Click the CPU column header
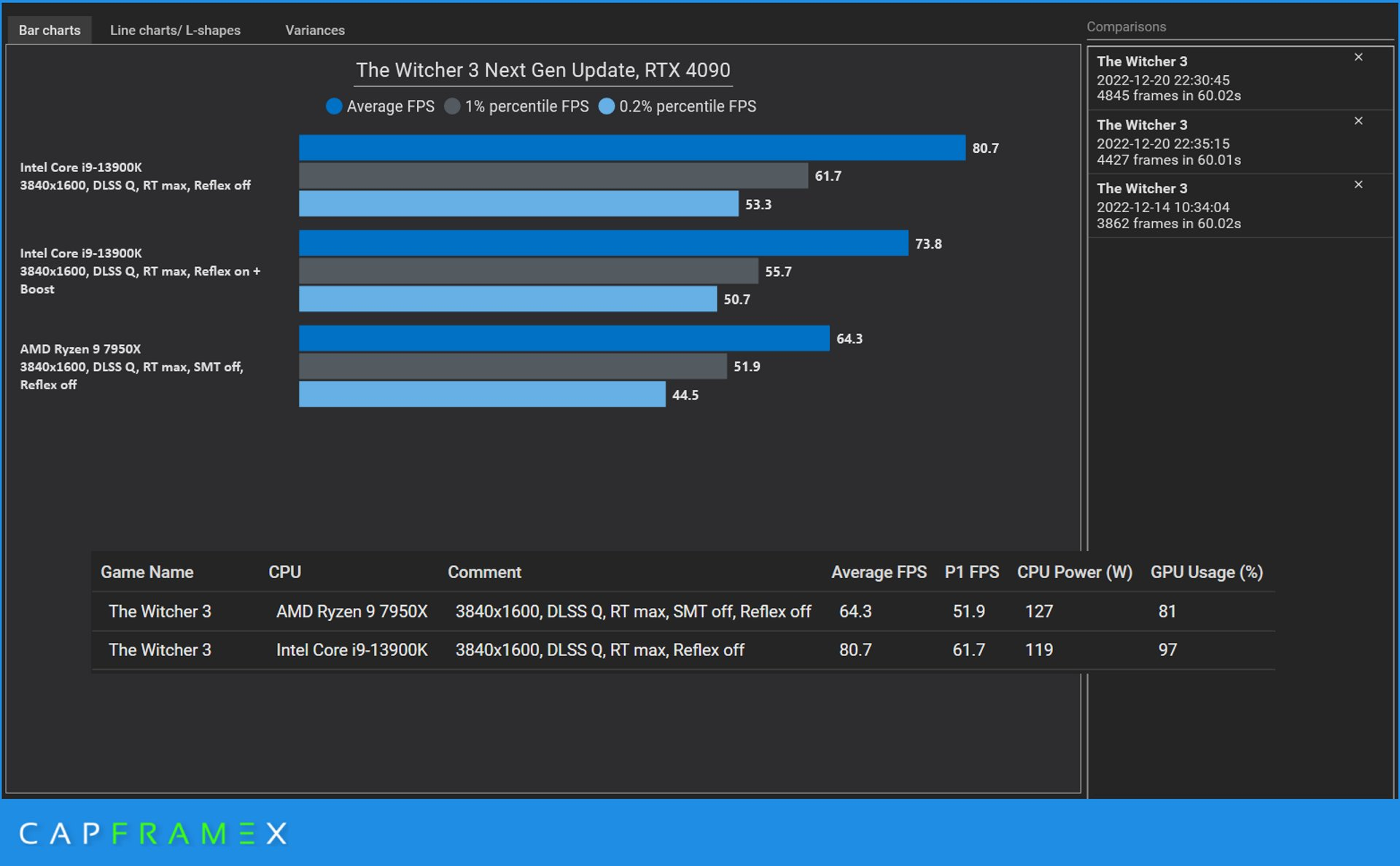 (284, 572)
